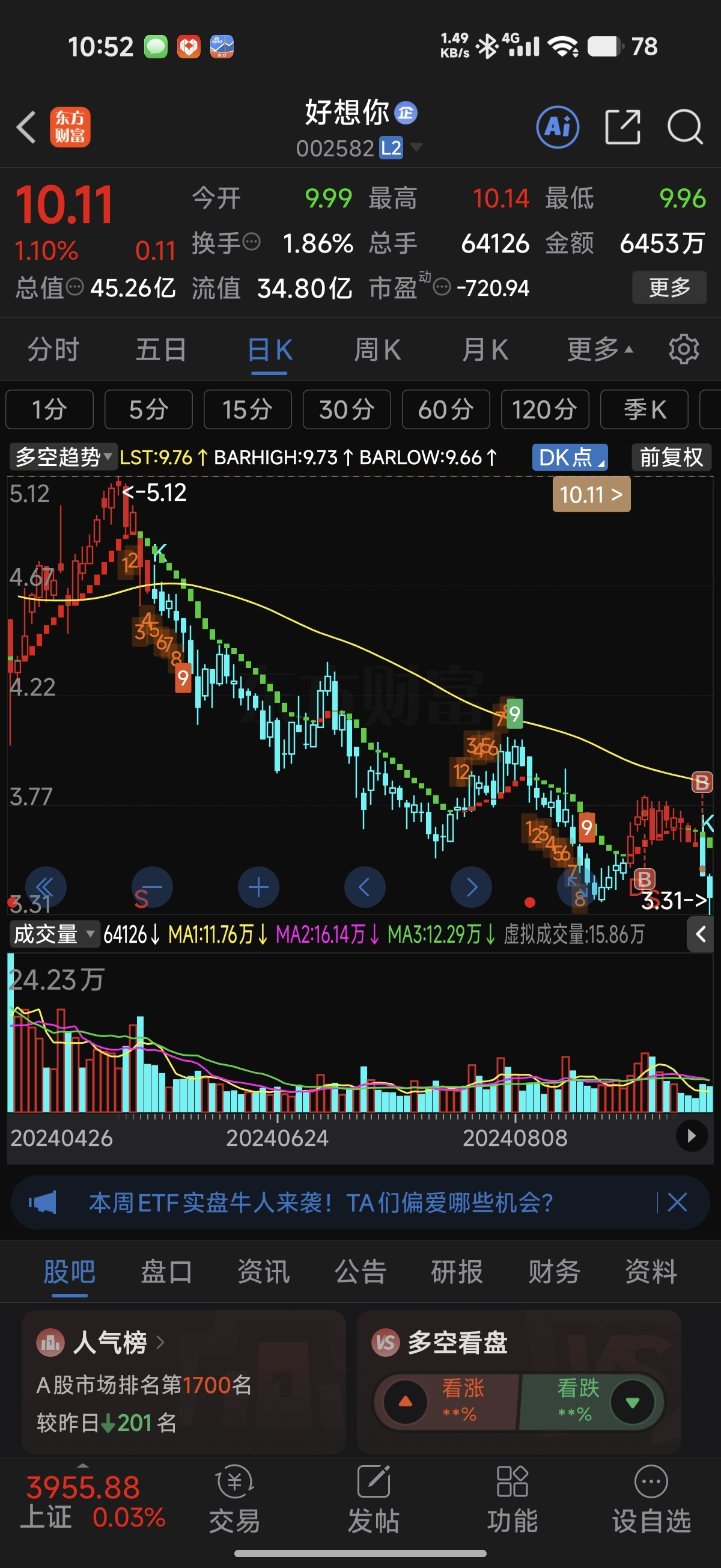Viewport: 721px width, 1568px height.
Task: Open the 东方财富 home logo
Action: pyautogui.click(x=70, y=127)
